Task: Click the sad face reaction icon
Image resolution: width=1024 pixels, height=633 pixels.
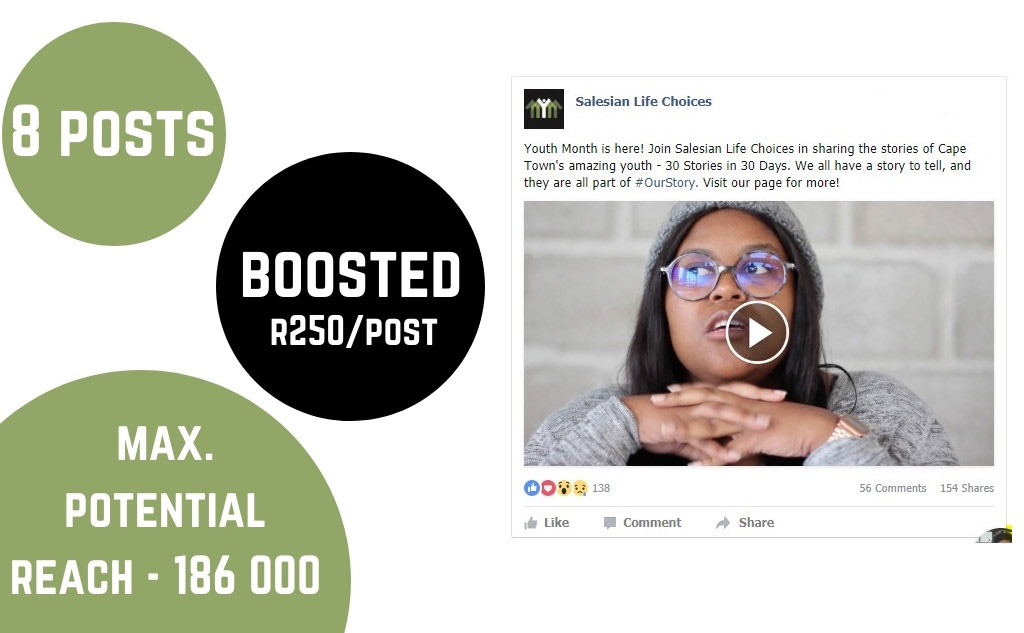Action: 580,488
